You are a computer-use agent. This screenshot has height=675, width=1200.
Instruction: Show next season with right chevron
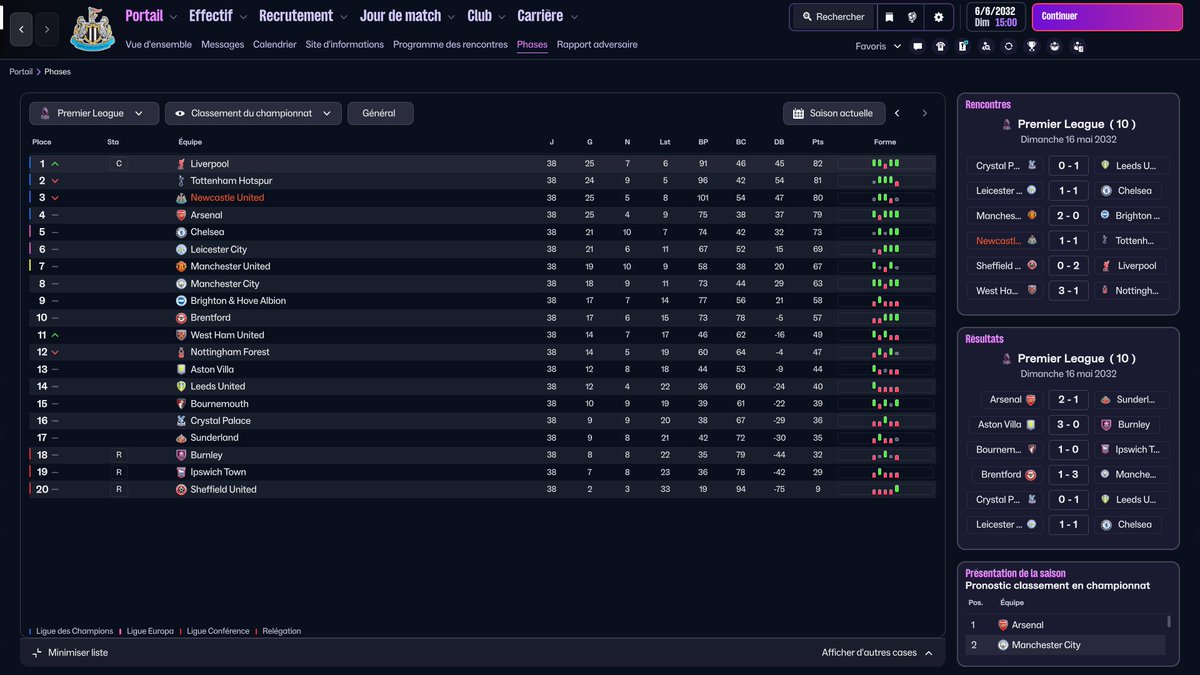pos(925,114)
